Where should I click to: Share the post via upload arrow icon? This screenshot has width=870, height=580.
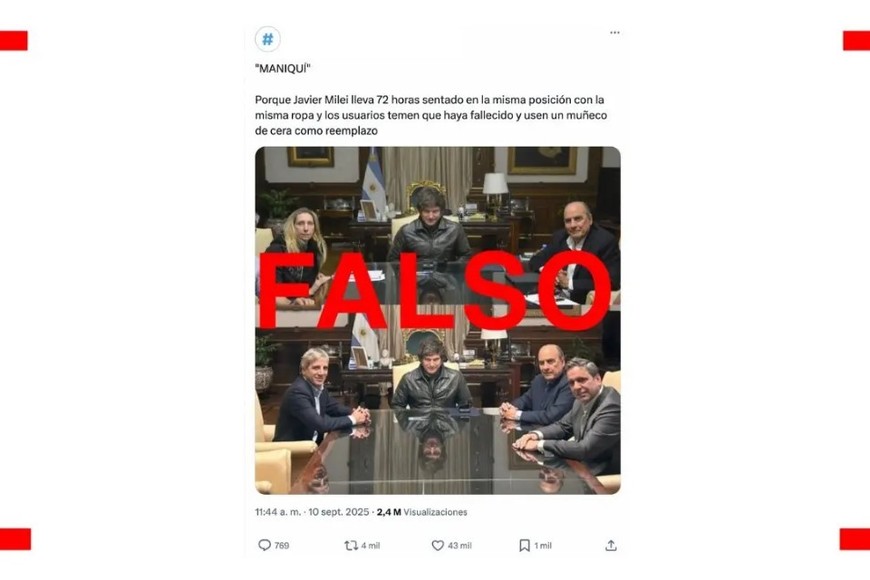coord(611,546)
